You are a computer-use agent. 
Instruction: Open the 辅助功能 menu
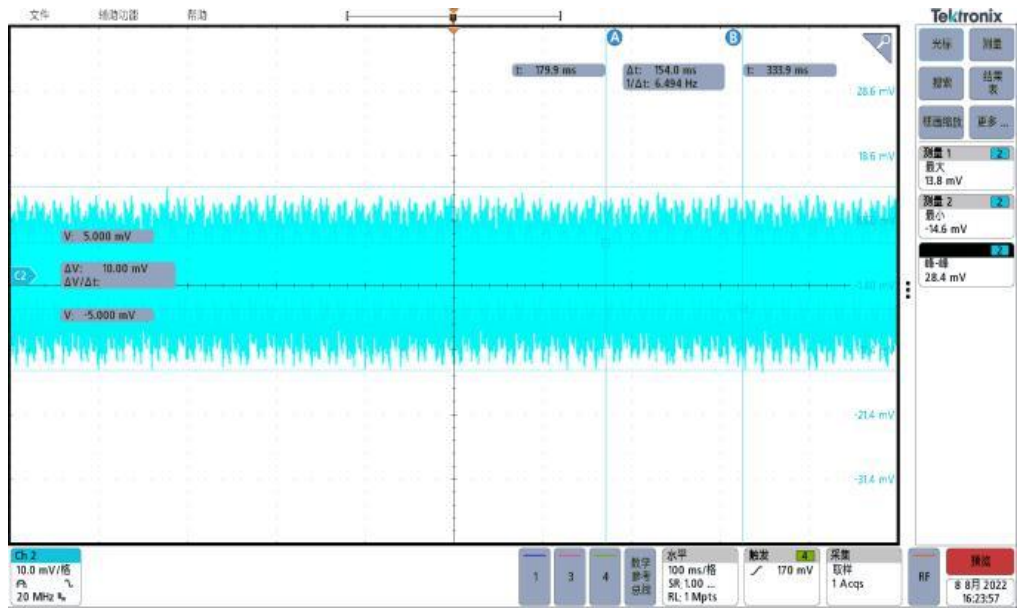coord(118,14)
